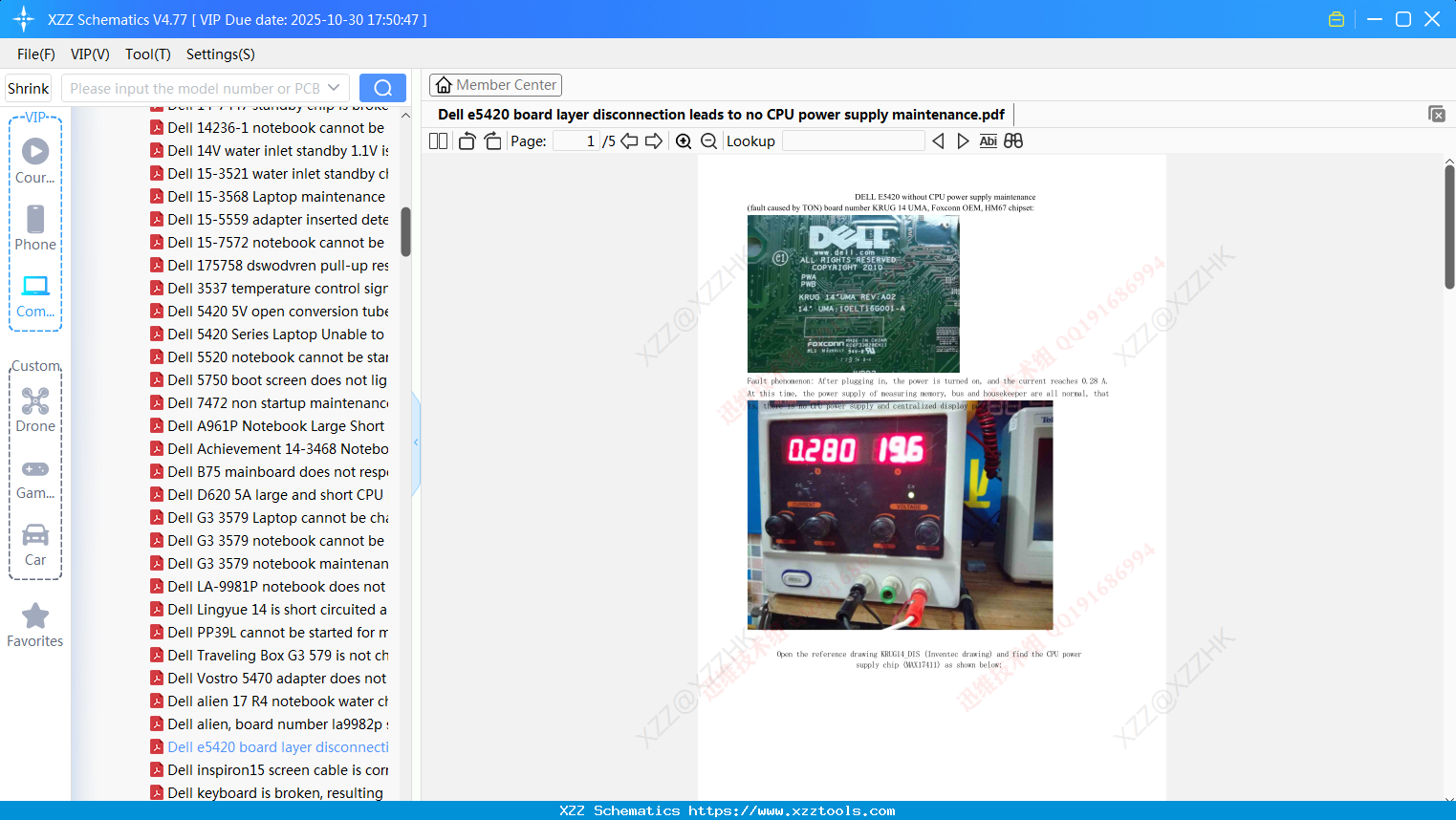Zoom out of the PDF
1456x820 pixels.
pyautogui.click(x=708, y=140)
